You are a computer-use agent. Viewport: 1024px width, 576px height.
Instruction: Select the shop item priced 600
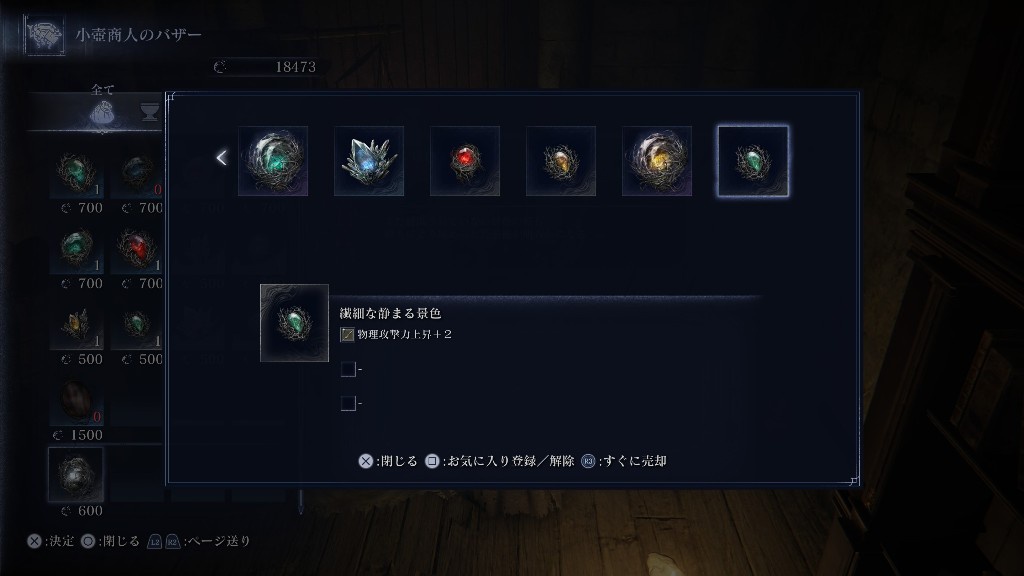coord(76,475)
